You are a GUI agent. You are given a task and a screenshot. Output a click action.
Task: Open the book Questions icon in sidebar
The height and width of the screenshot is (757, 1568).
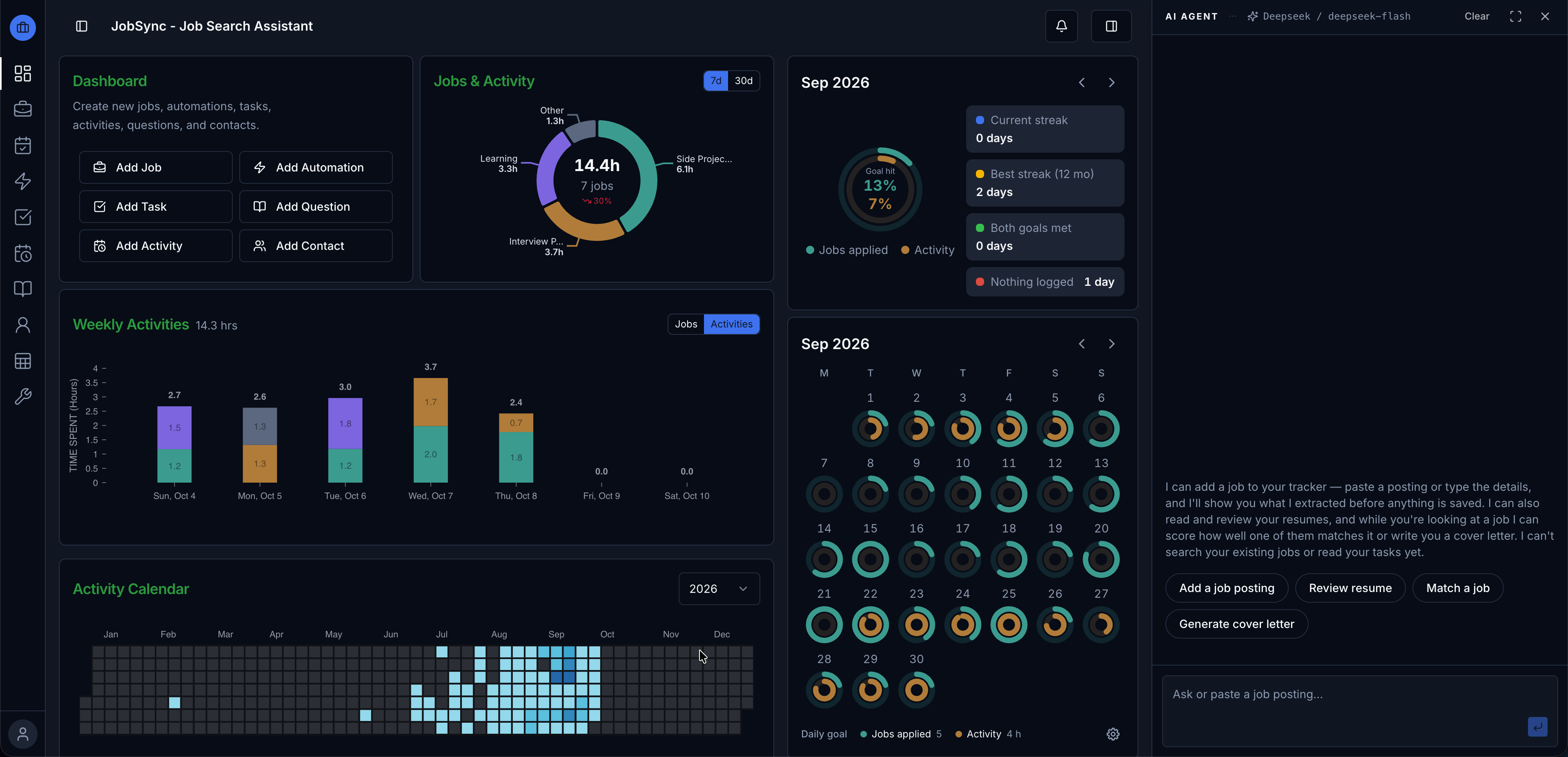tap(22, 289)
